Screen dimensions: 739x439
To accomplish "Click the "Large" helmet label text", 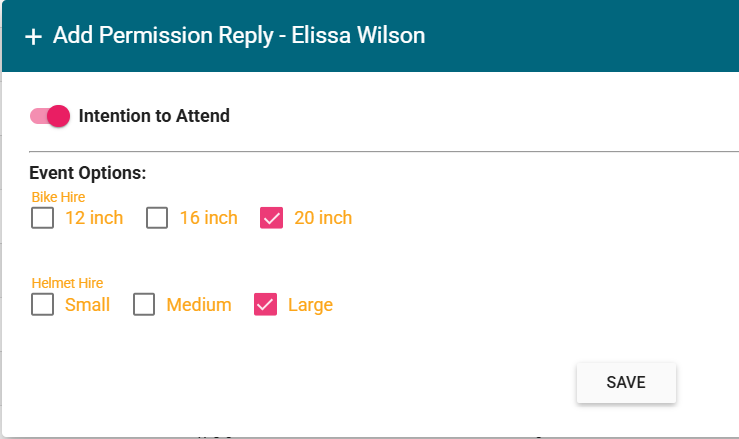I will pyautogui.click(x=310, y=305).
